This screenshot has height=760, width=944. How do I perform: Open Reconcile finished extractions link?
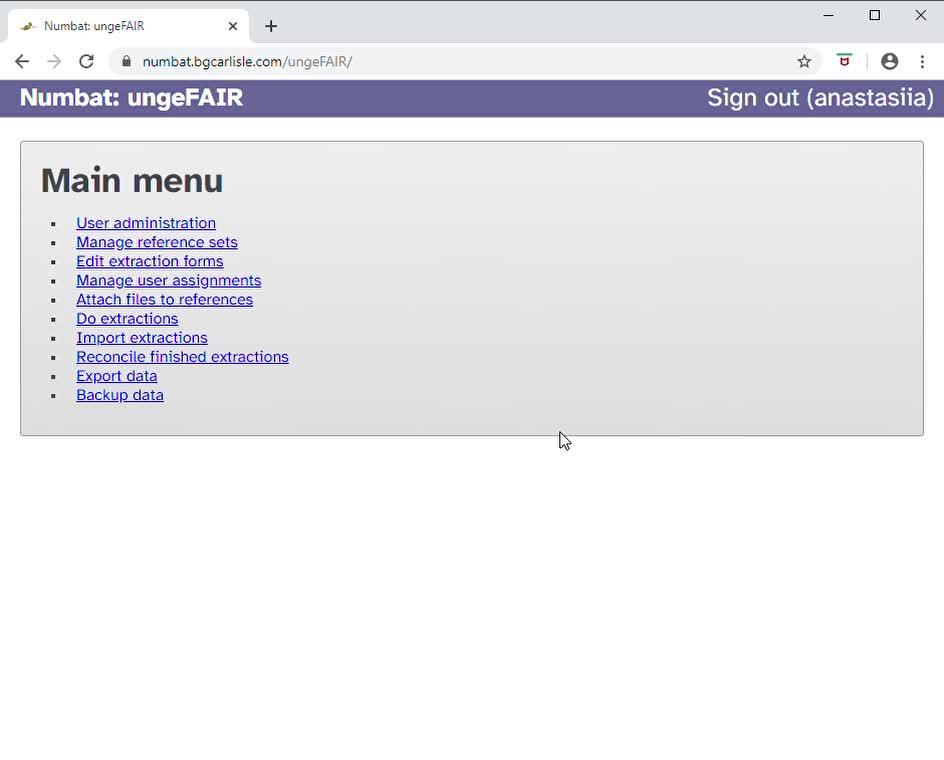pos(183,357)
